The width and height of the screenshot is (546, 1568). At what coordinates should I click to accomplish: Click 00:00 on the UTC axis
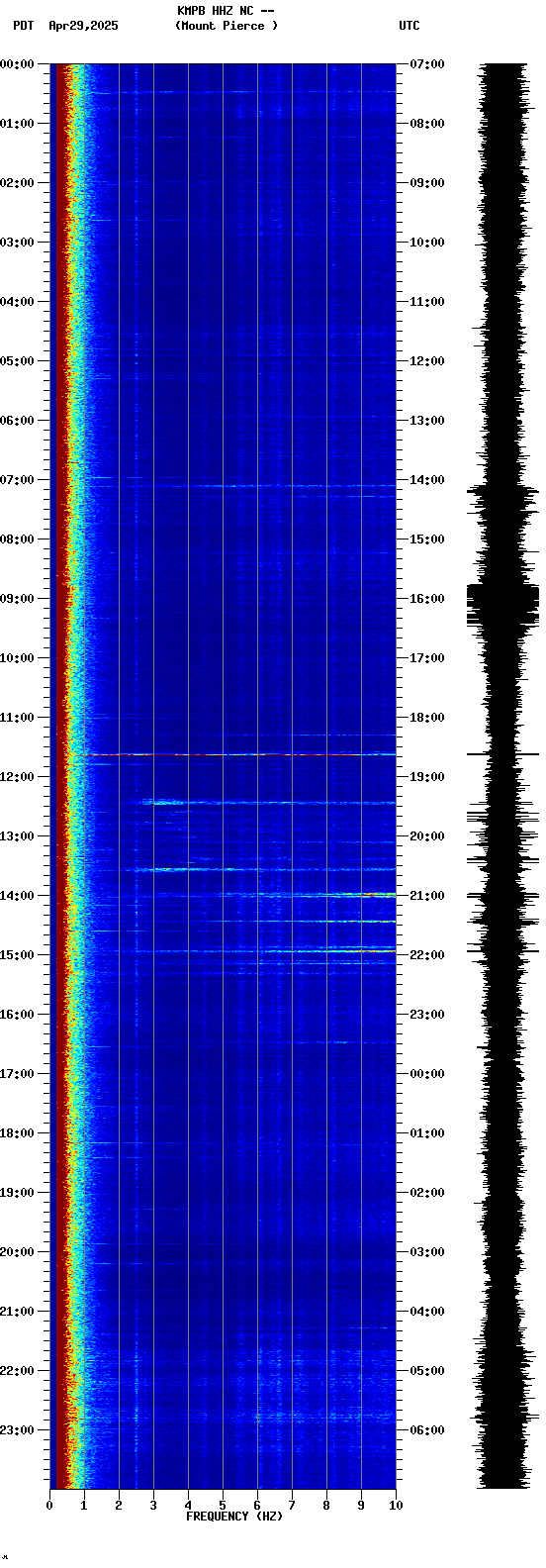point(427,1074)
